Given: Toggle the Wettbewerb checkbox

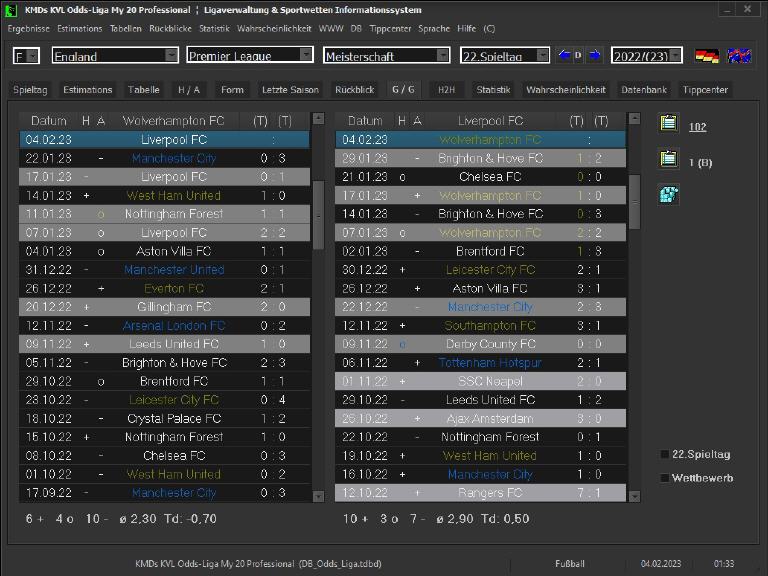Looking at the screenshot, I should click(665, 478).
